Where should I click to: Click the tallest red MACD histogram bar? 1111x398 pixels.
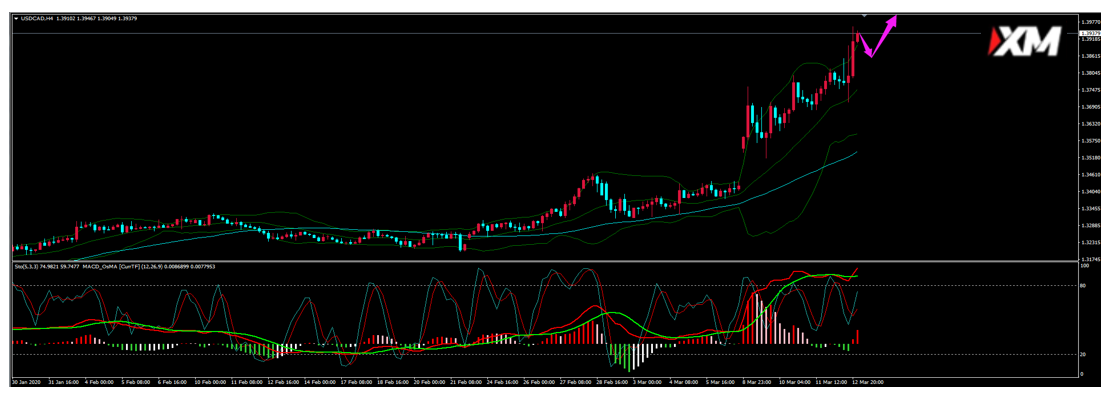click(752, 319)
